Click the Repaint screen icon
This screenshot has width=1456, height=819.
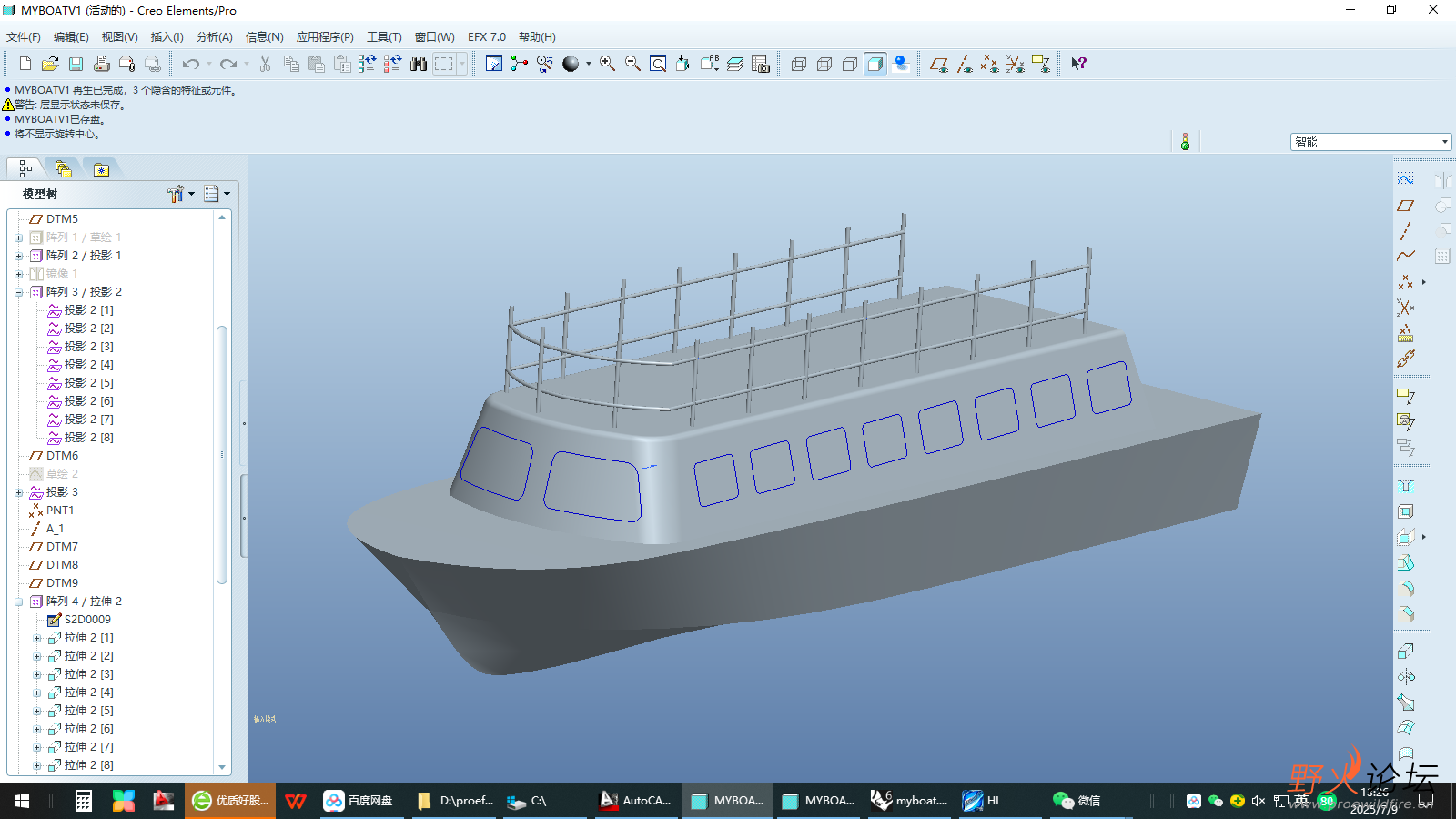tap(494, 64)
